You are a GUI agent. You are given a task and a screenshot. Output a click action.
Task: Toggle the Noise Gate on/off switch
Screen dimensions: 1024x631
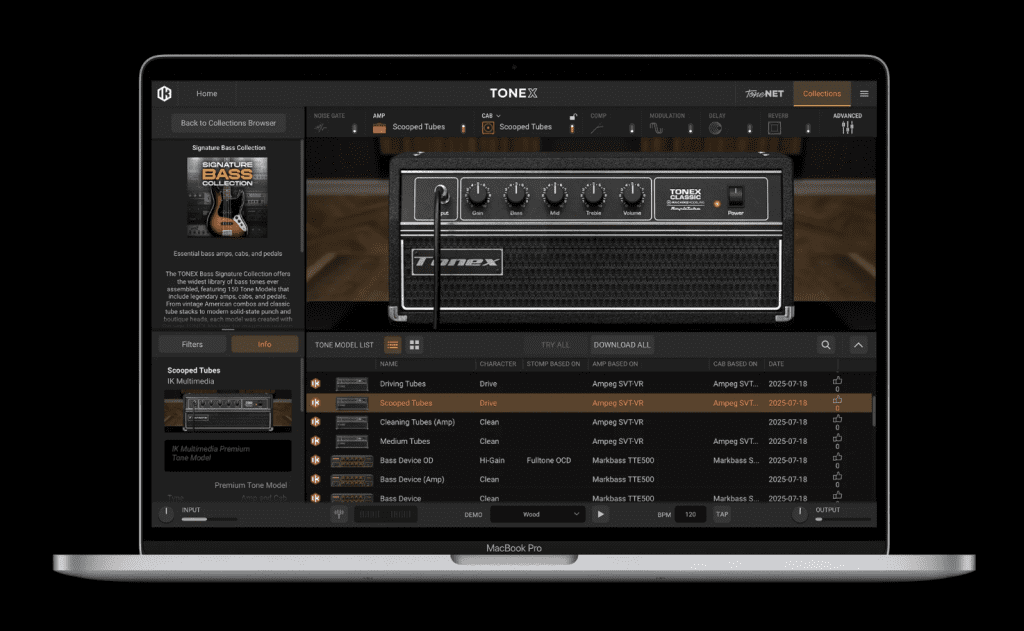[354, 128]
